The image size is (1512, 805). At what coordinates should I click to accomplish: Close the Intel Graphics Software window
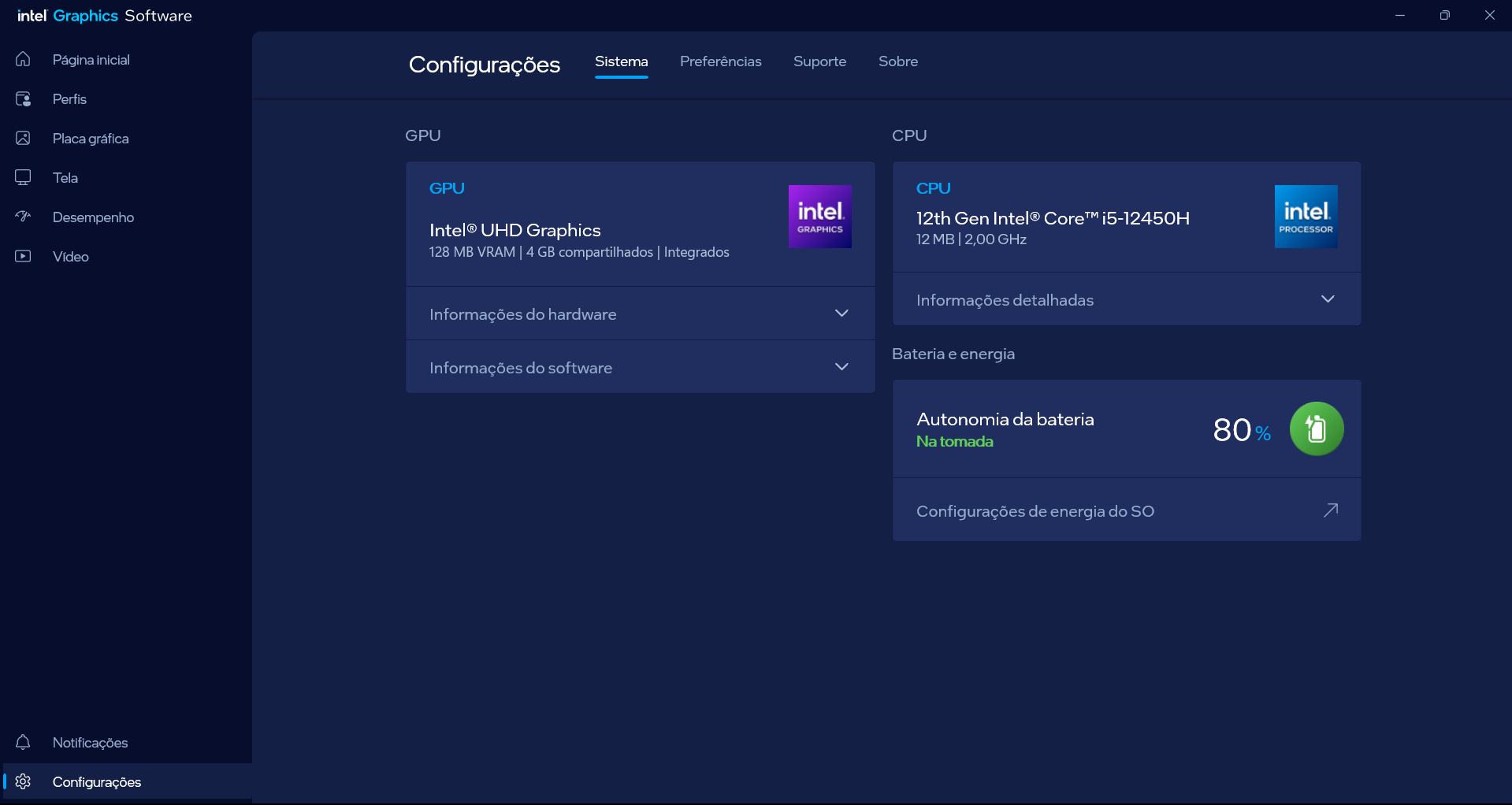(x=1489, y=15)
